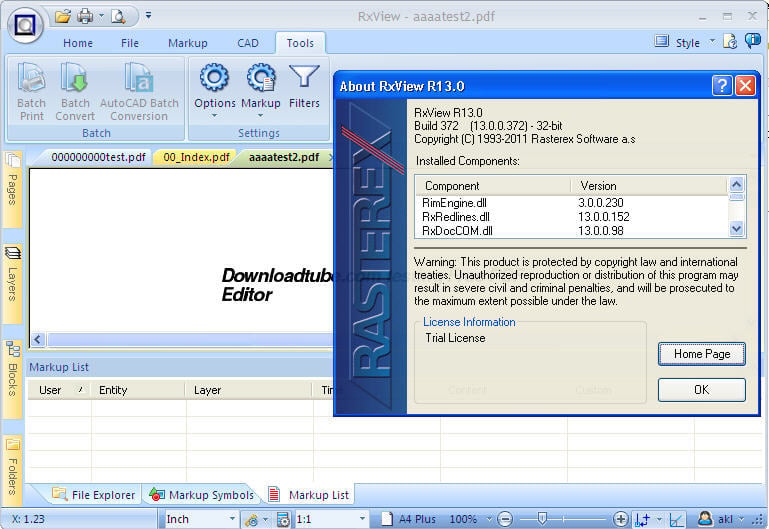Select the Markup List bottom tab
769x529 pixels.
pos(310,495)
